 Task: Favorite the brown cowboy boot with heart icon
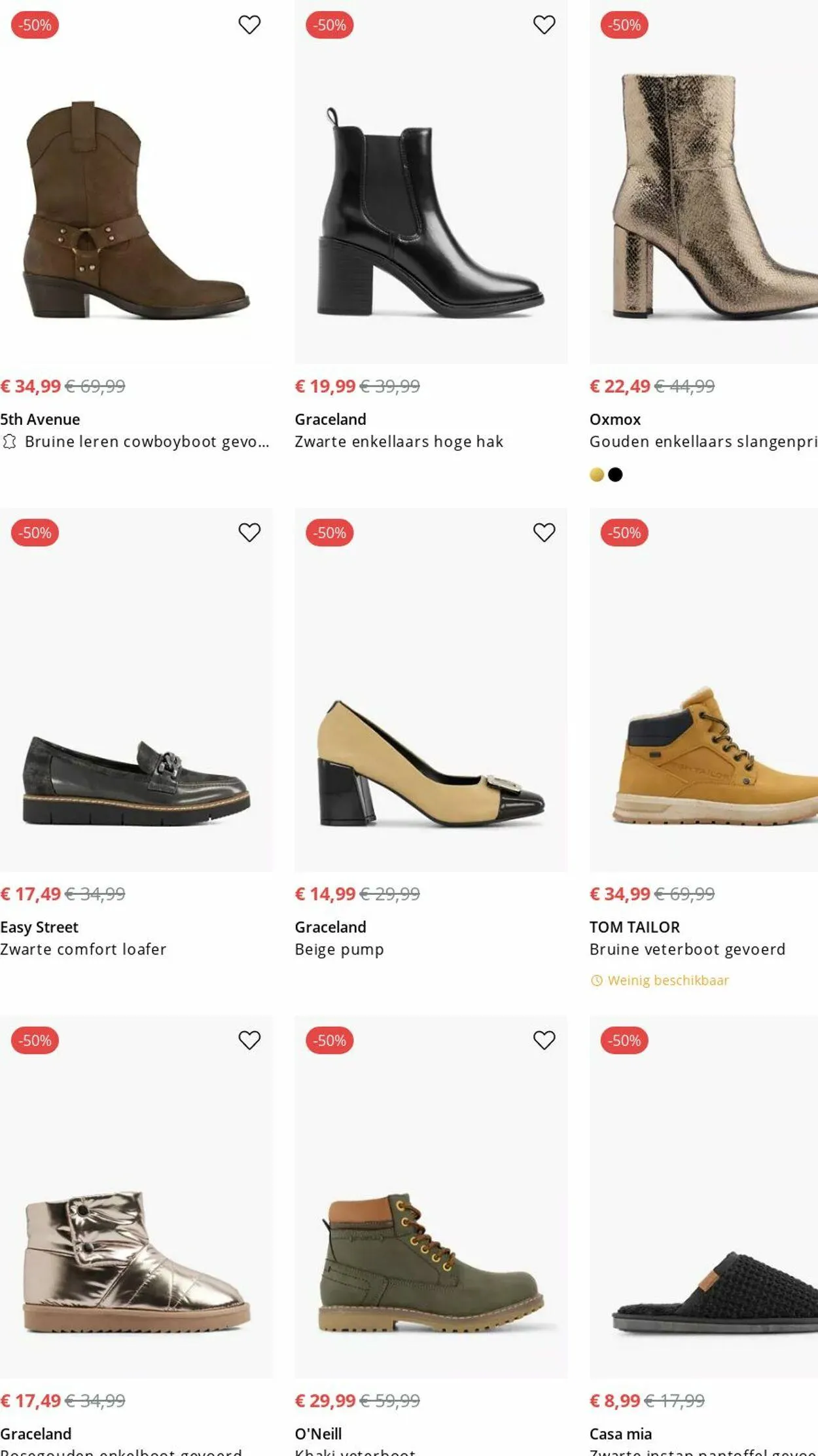click(249, 25)
